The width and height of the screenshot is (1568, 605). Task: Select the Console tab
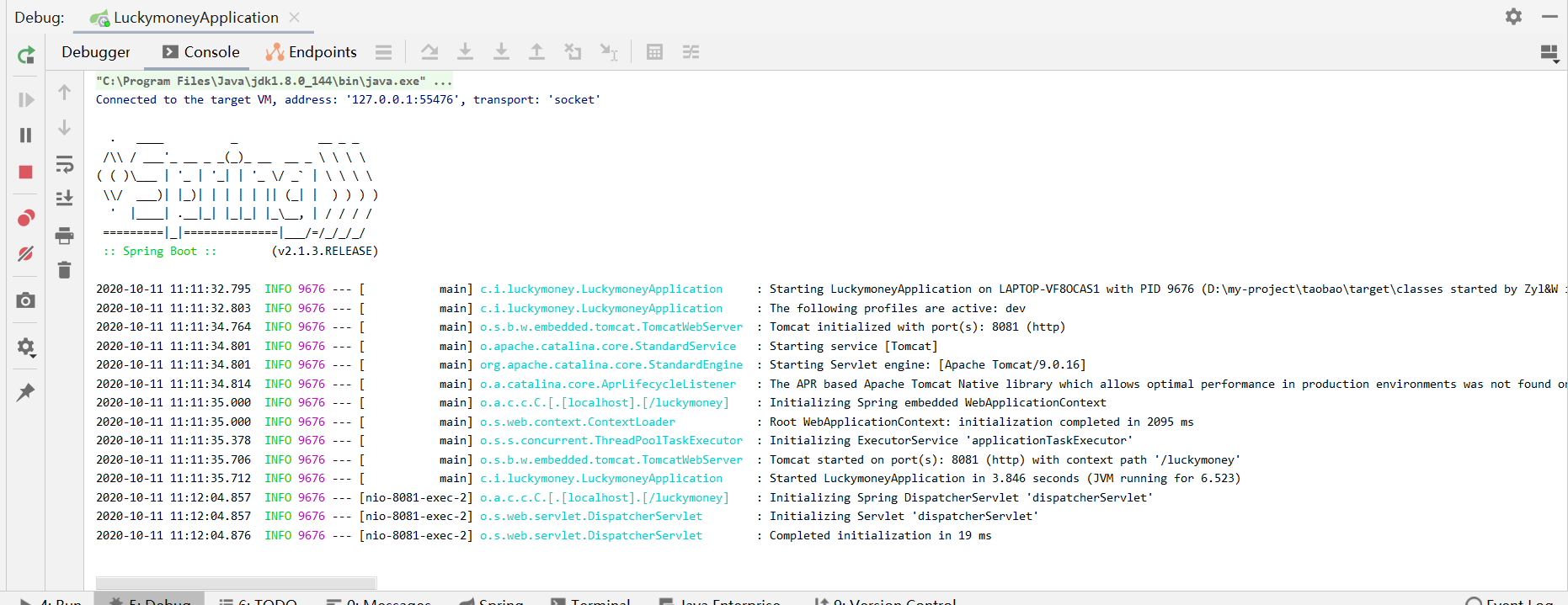[201, 52]
